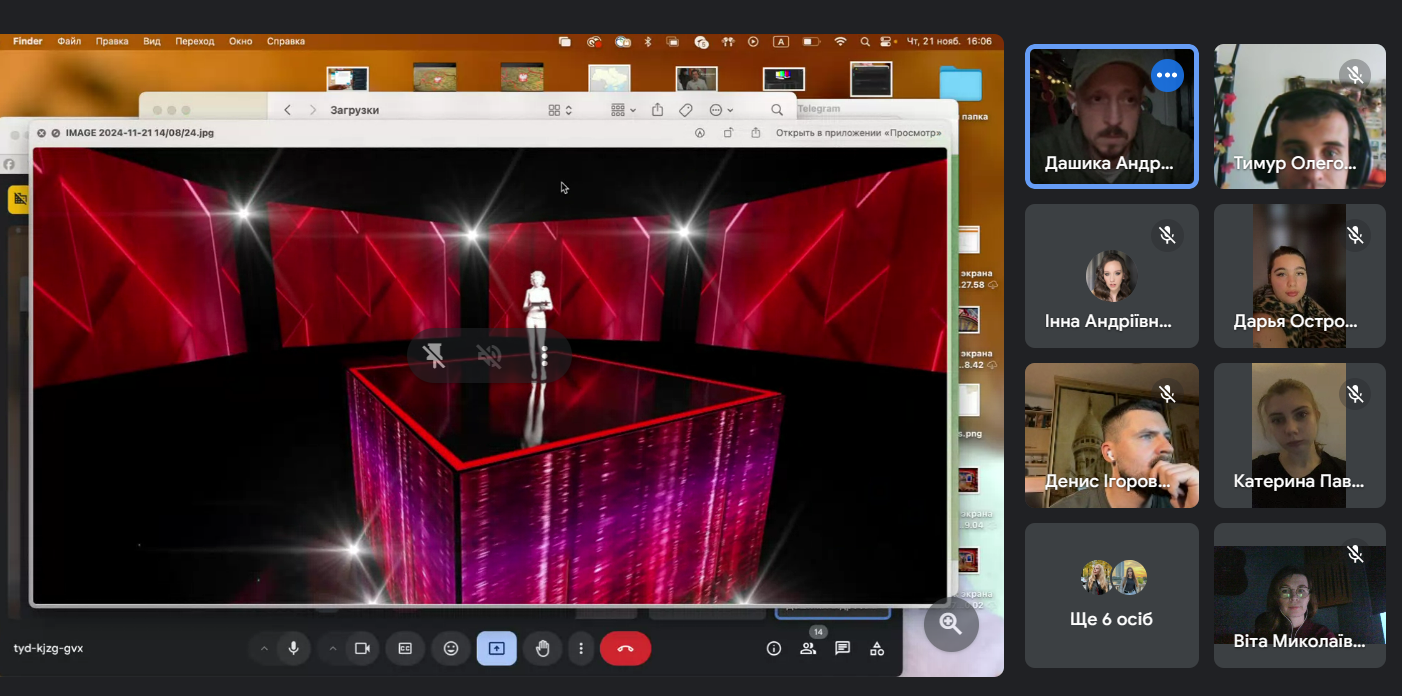Click the present screen button

(x=497, y=648)
